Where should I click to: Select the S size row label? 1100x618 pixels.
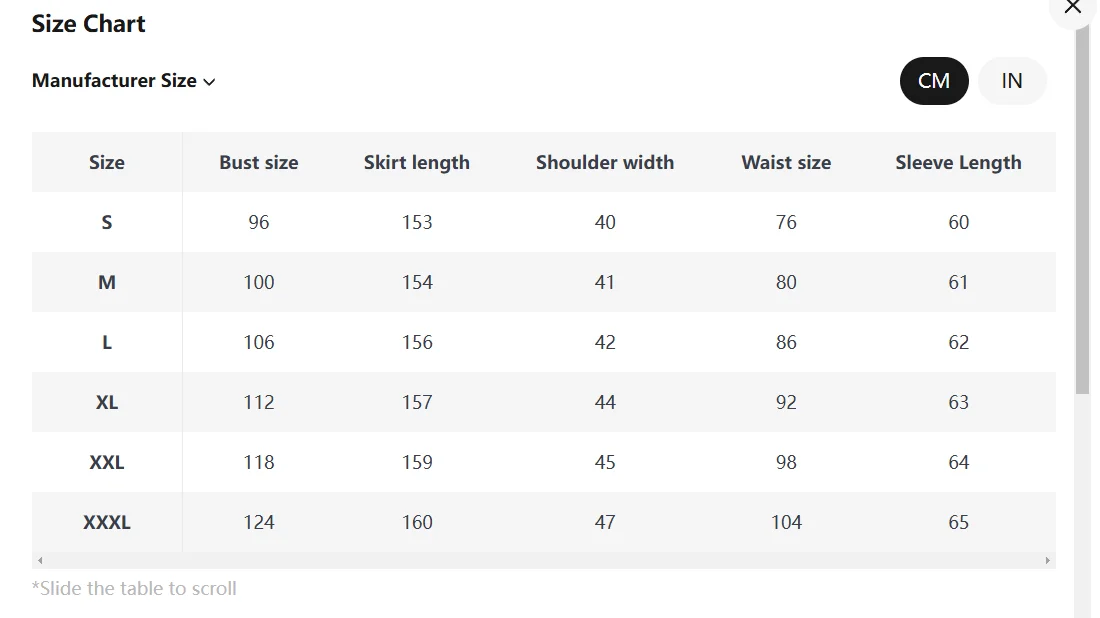pyautogui.click(x=107, y=222)
